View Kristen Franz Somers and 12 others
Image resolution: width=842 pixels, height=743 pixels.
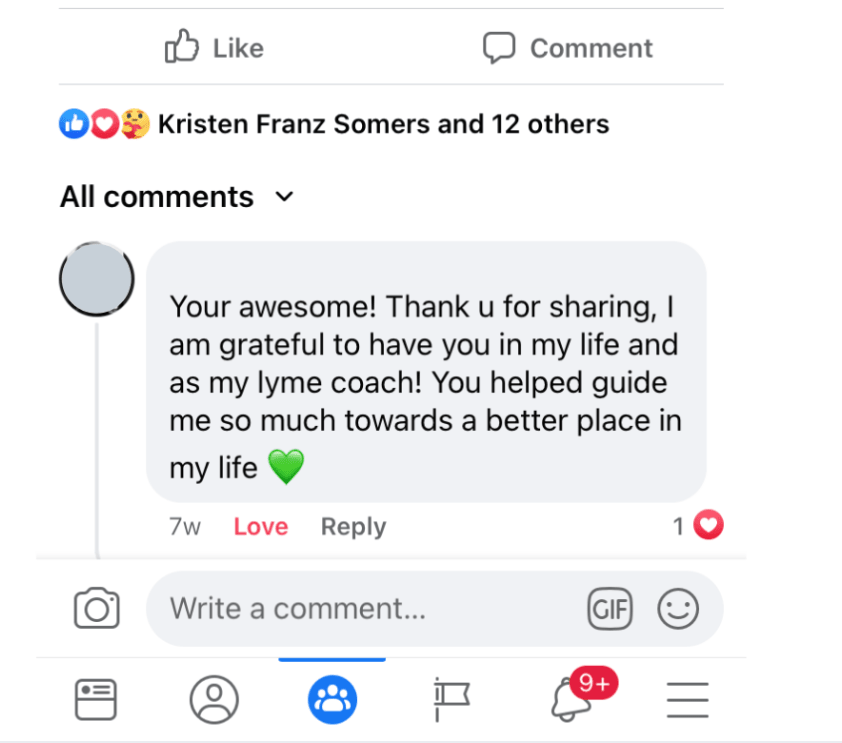click(x=383, y=125)
